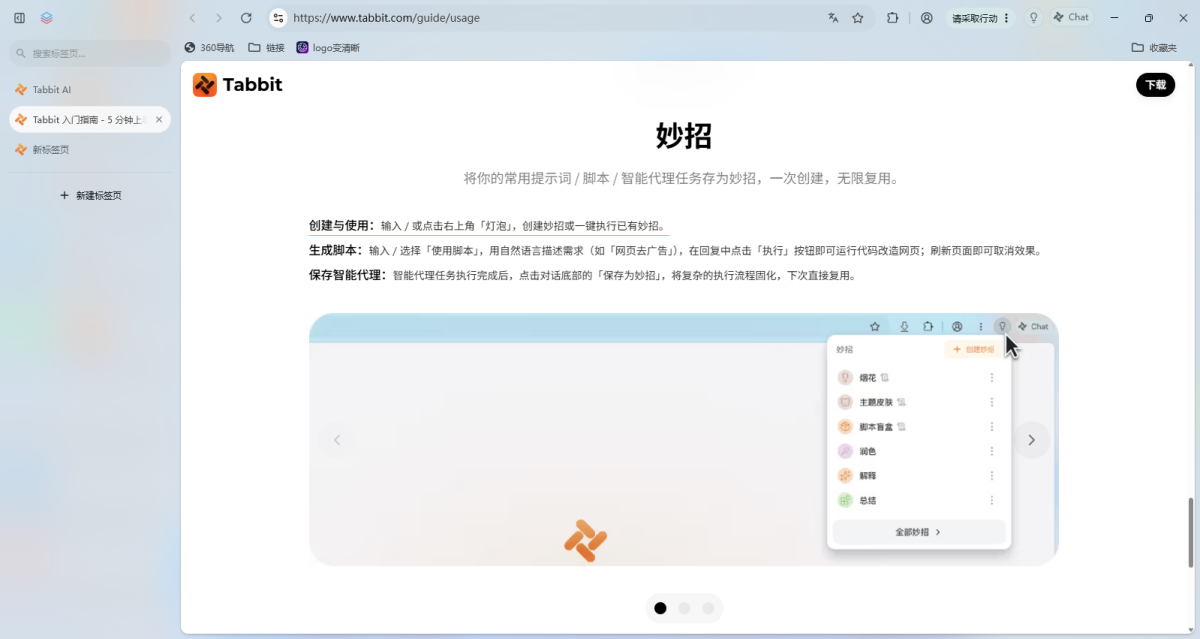Switch to the Tabbit AI tab

coord(90,89)
